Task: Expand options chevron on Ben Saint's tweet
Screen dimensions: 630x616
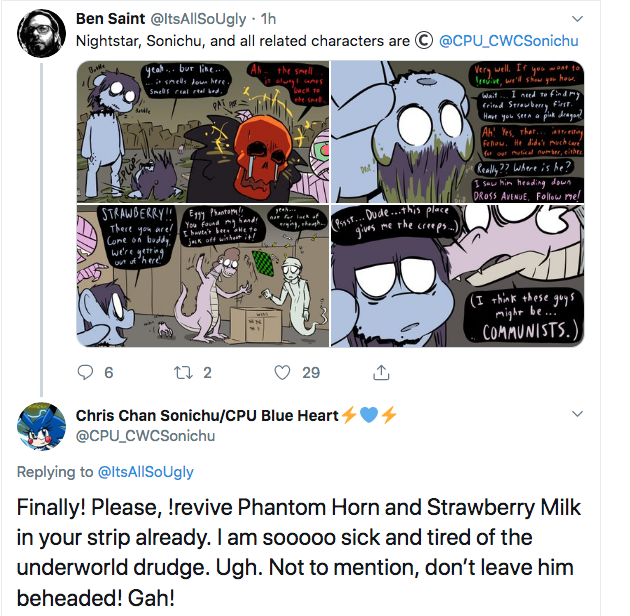Action: click(x=577, y=19)
